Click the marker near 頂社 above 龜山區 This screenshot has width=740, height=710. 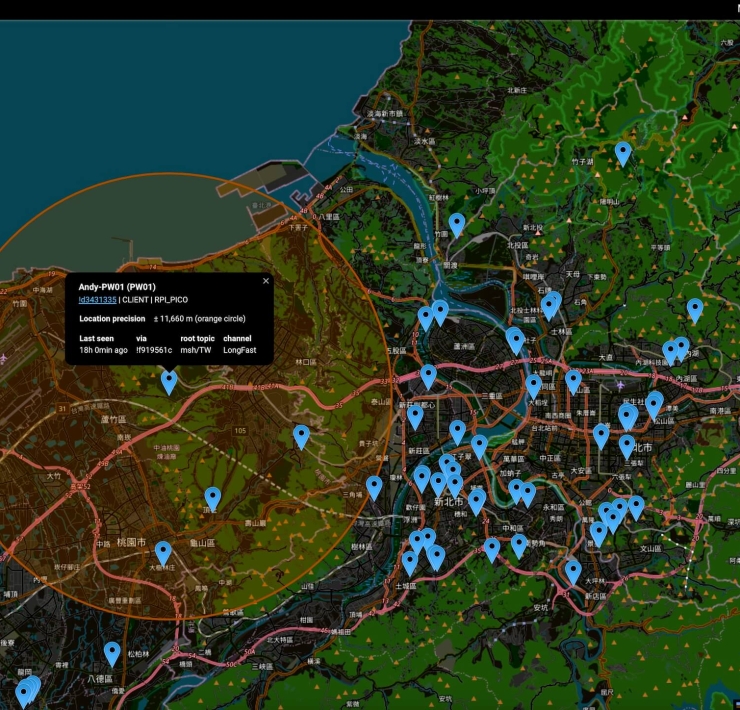pyautogui.click(x=212, y=498)
